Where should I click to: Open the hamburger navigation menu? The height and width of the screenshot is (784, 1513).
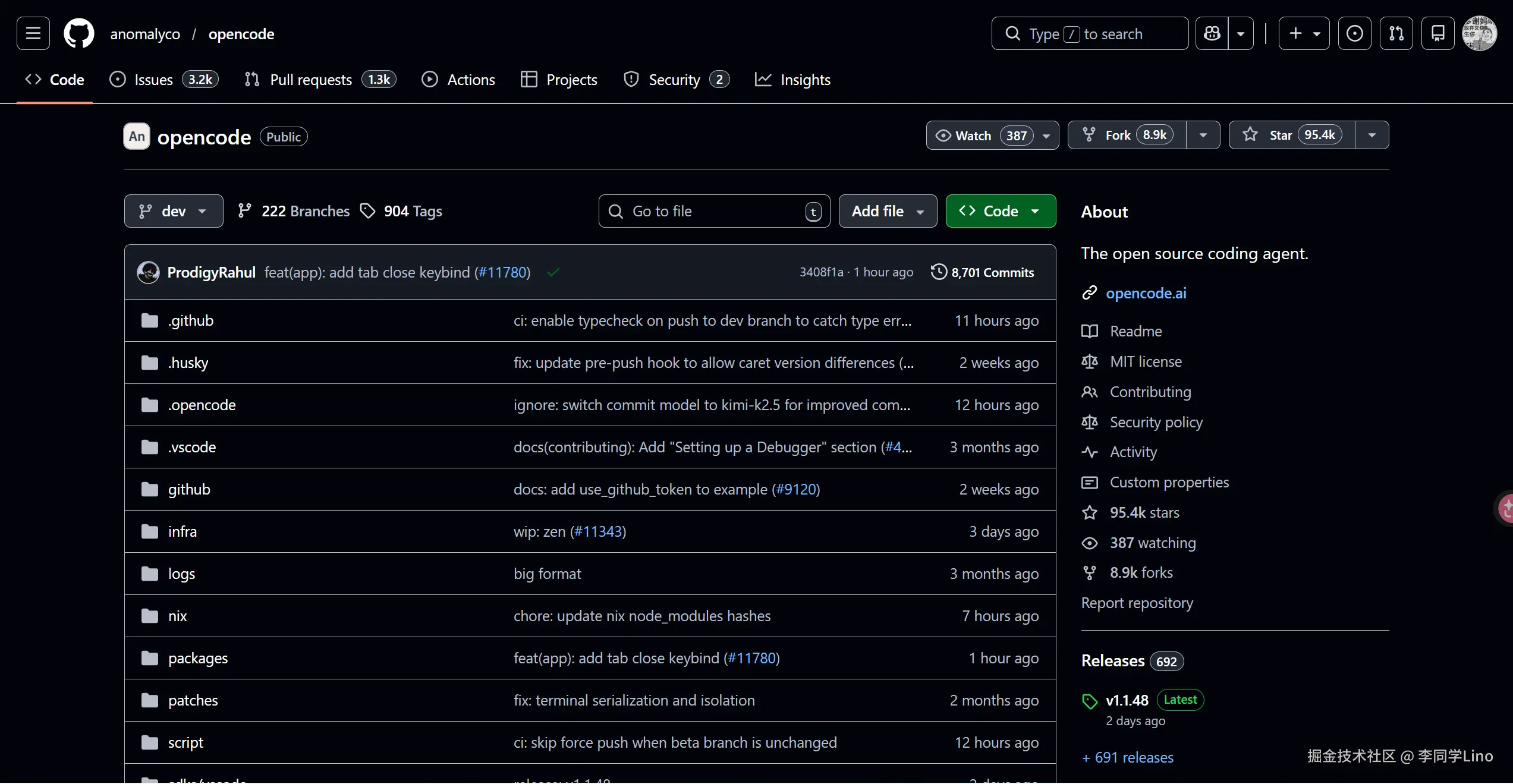coord(33,33)
